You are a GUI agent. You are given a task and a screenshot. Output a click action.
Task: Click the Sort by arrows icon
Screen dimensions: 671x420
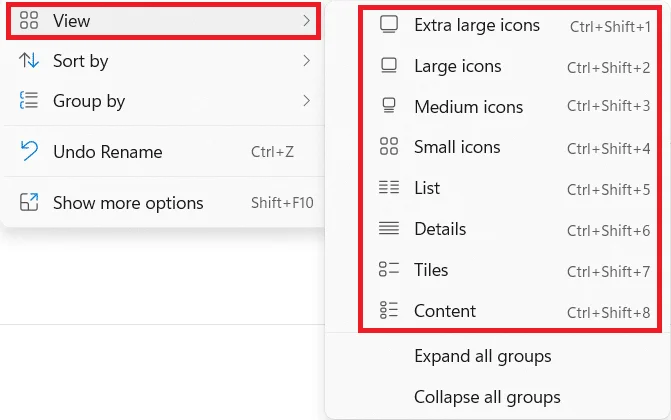click(29, 61)
